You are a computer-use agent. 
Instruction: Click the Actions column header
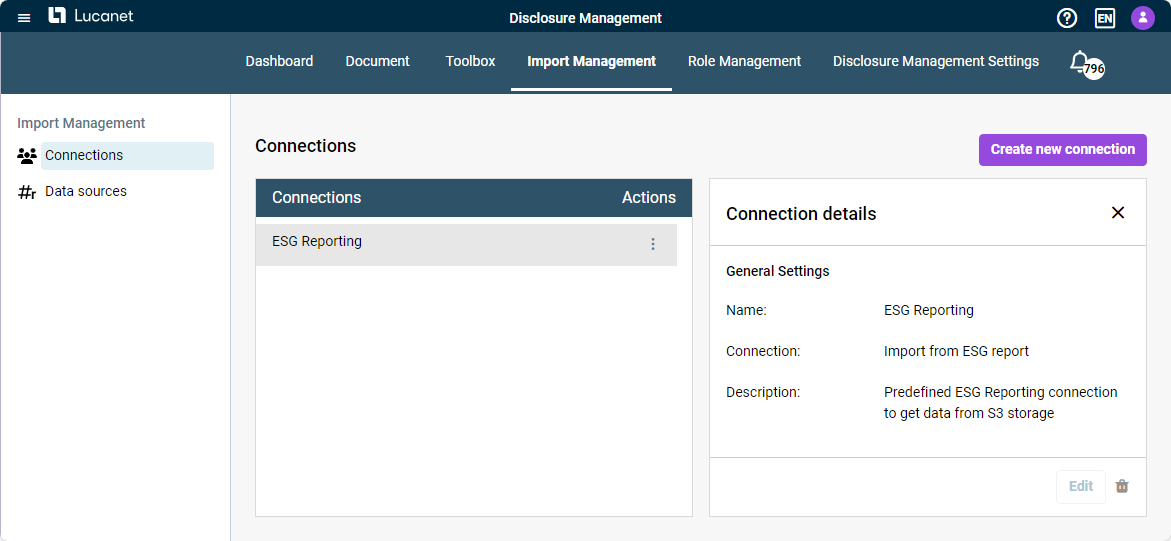[649, 197]
